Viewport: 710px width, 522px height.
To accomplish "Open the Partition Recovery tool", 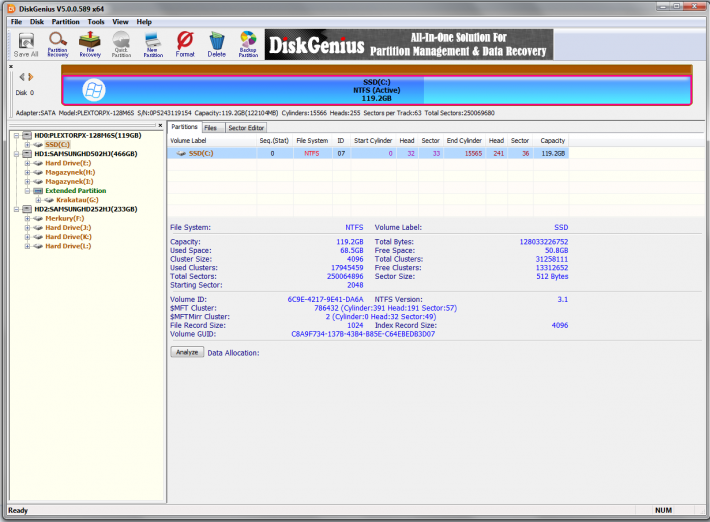I will click(58, 45).
